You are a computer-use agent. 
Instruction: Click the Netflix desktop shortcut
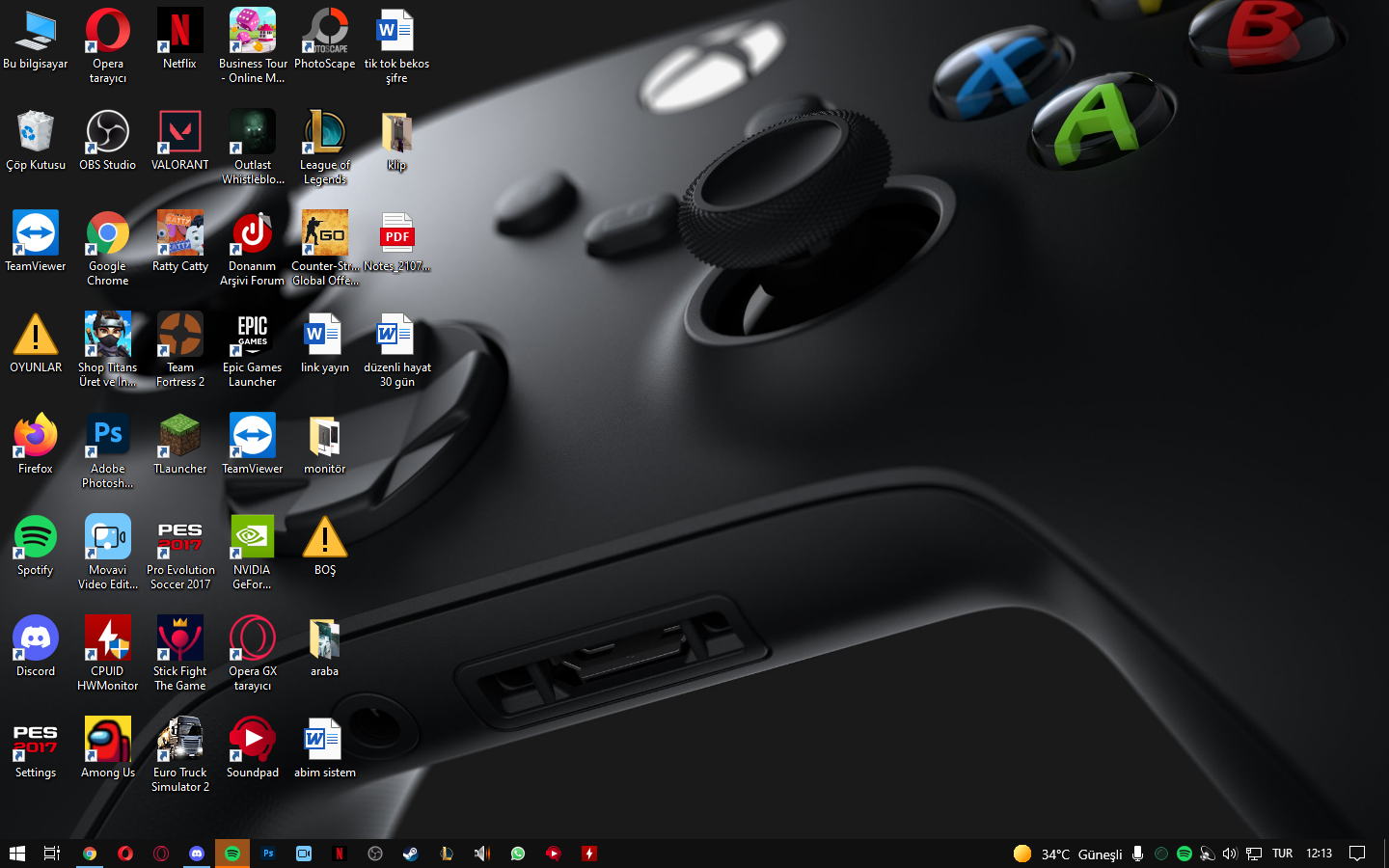tap(180, 40)
